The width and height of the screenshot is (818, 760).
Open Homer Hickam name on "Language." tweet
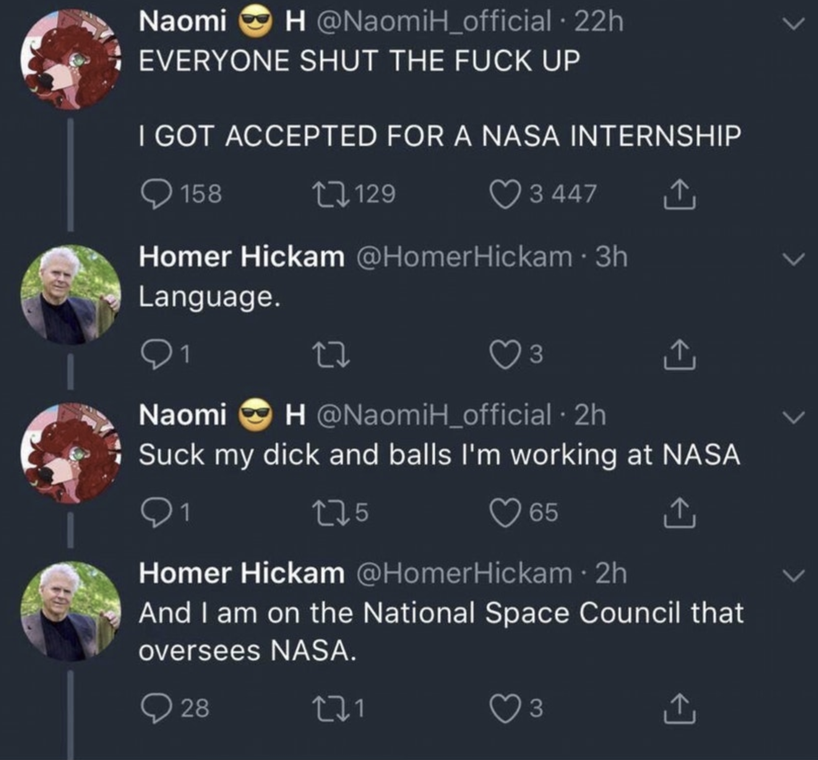tap(240, 257)
